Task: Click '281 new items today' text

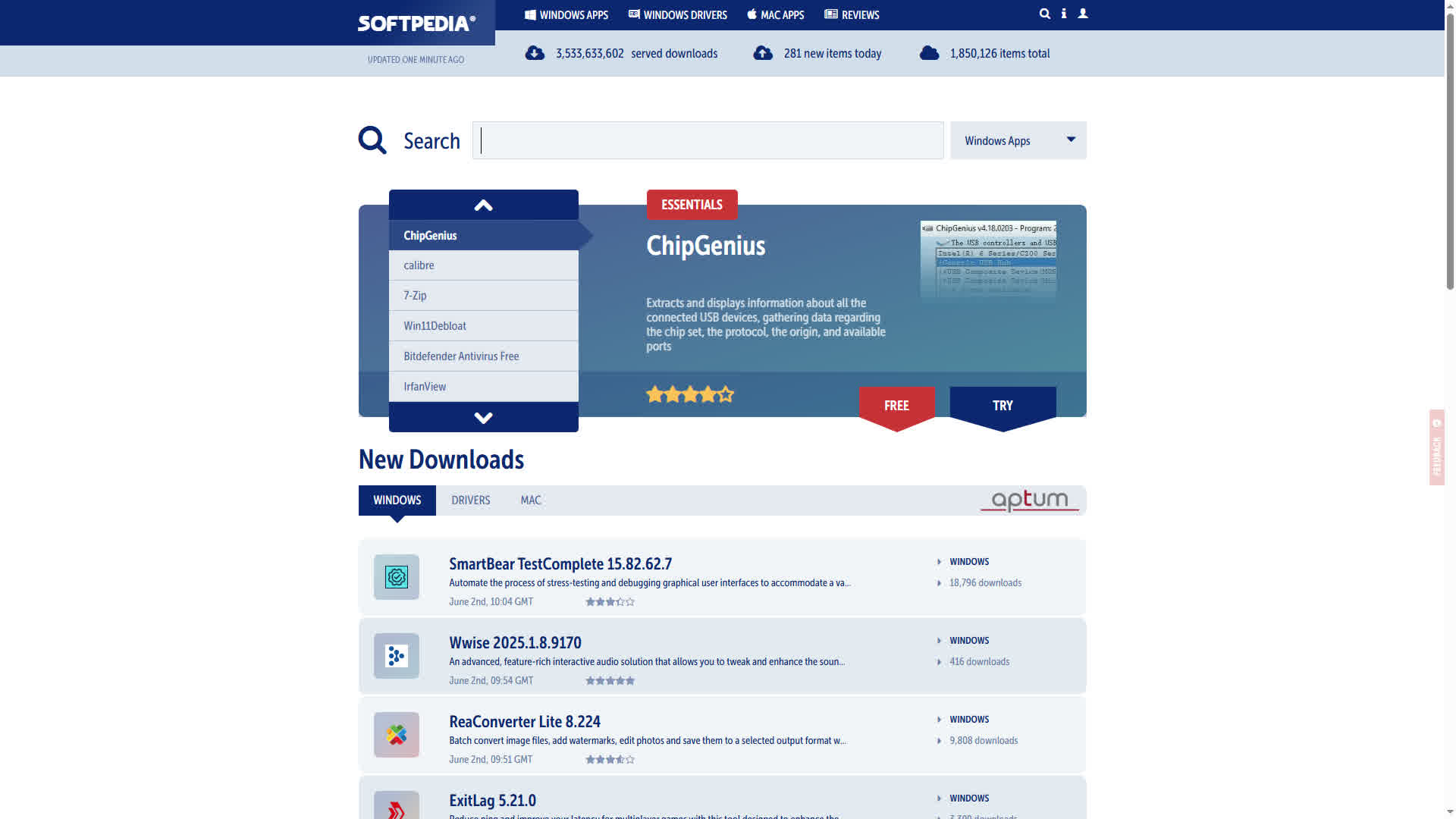Action: click(833, 53)
